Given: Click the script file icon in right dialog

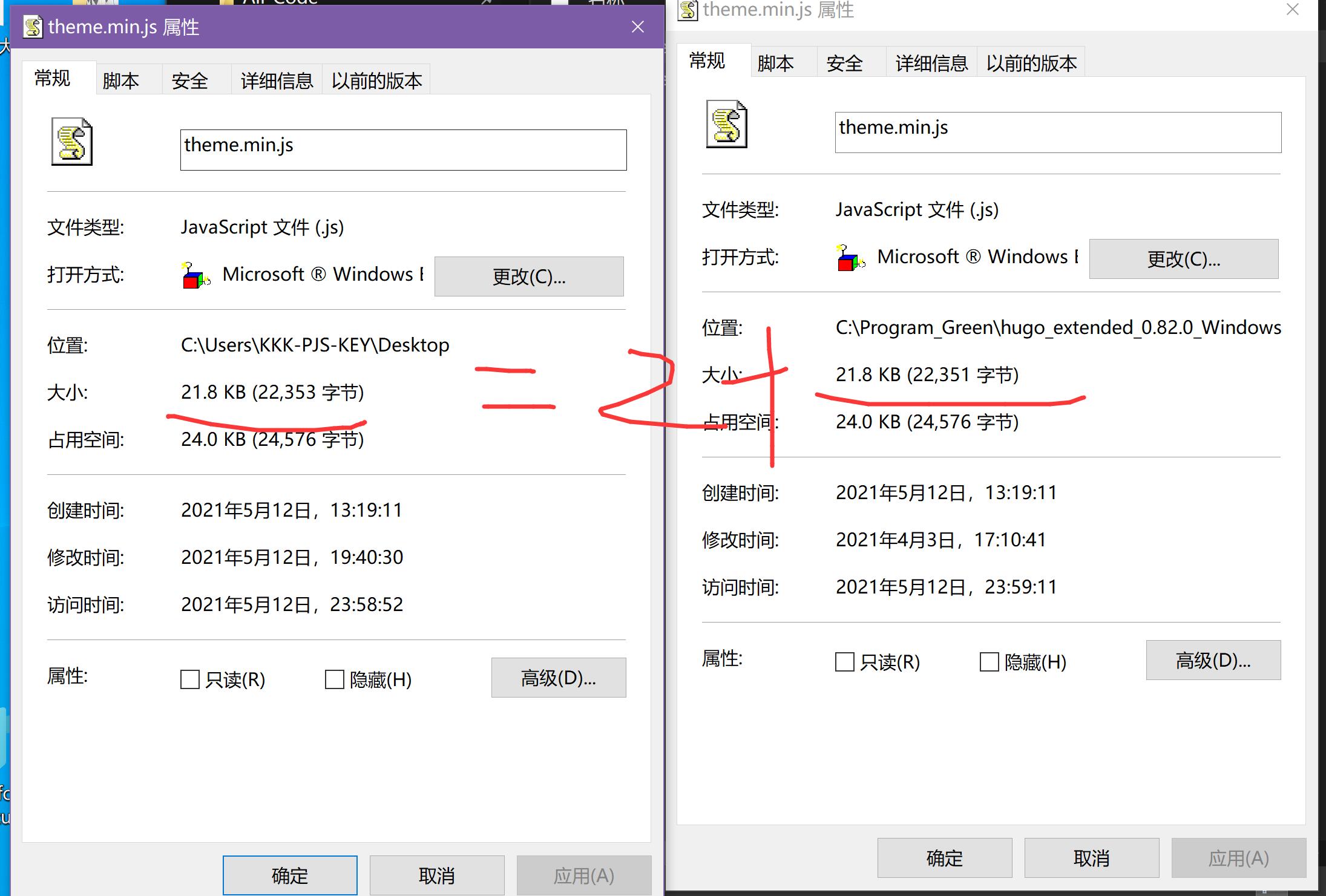Looking at the screenshot, I should 726,124.
